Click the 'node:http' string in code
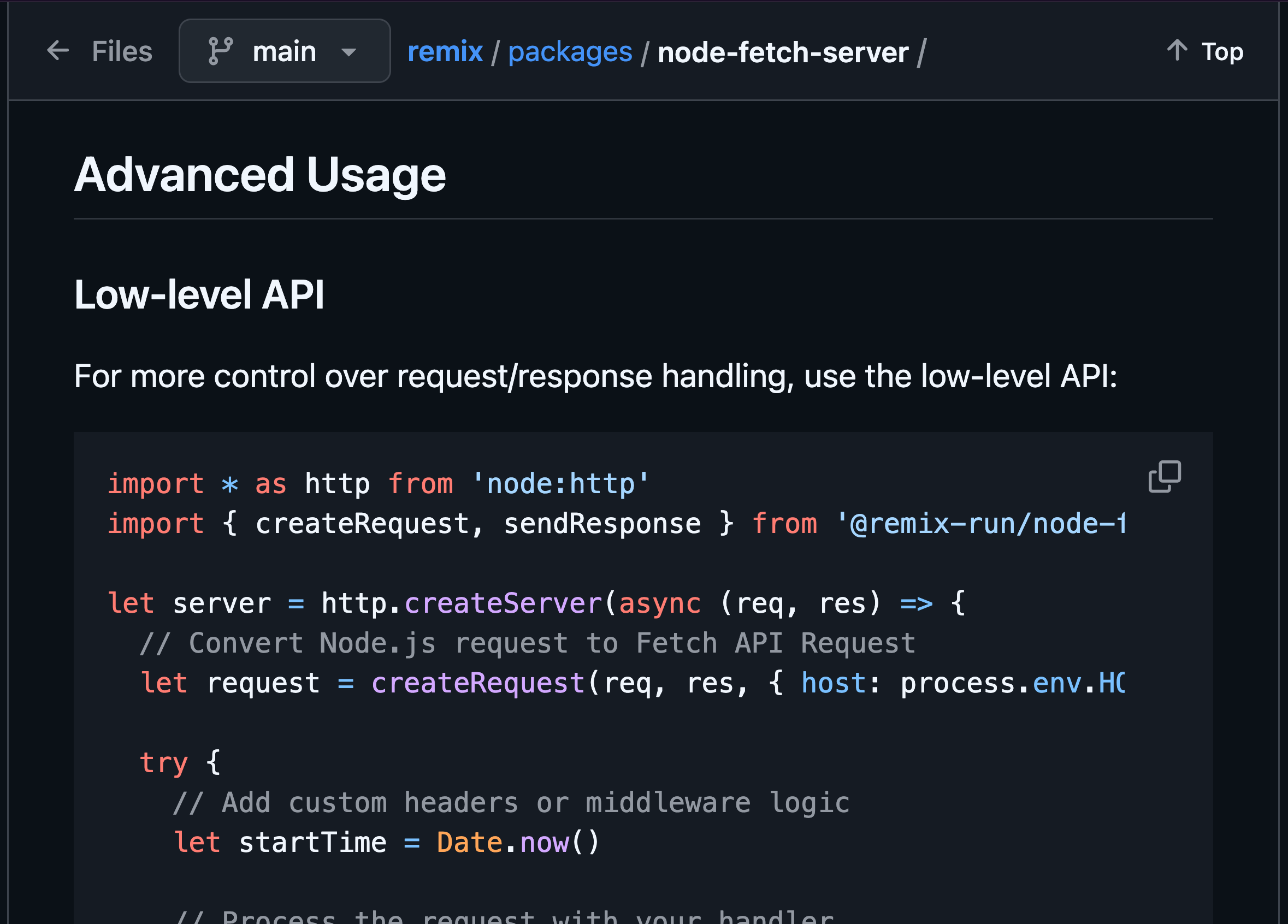1288x924 pixels. coord(560,484)
